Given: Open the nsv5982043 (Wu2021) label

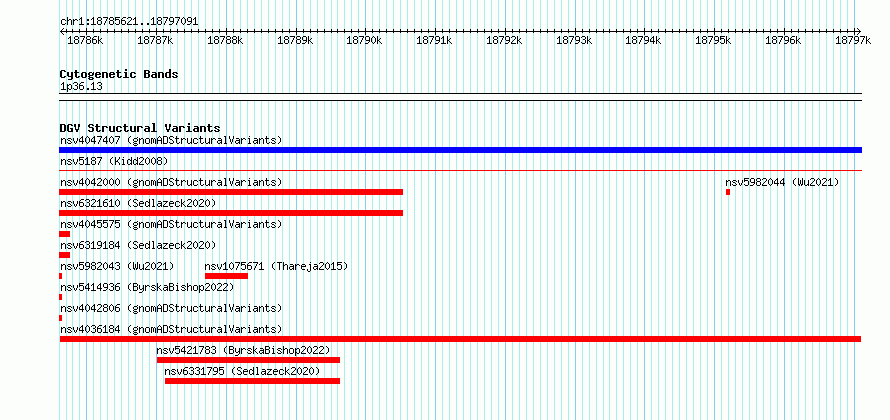Looking at the screenshot, I should pos(117,266).
